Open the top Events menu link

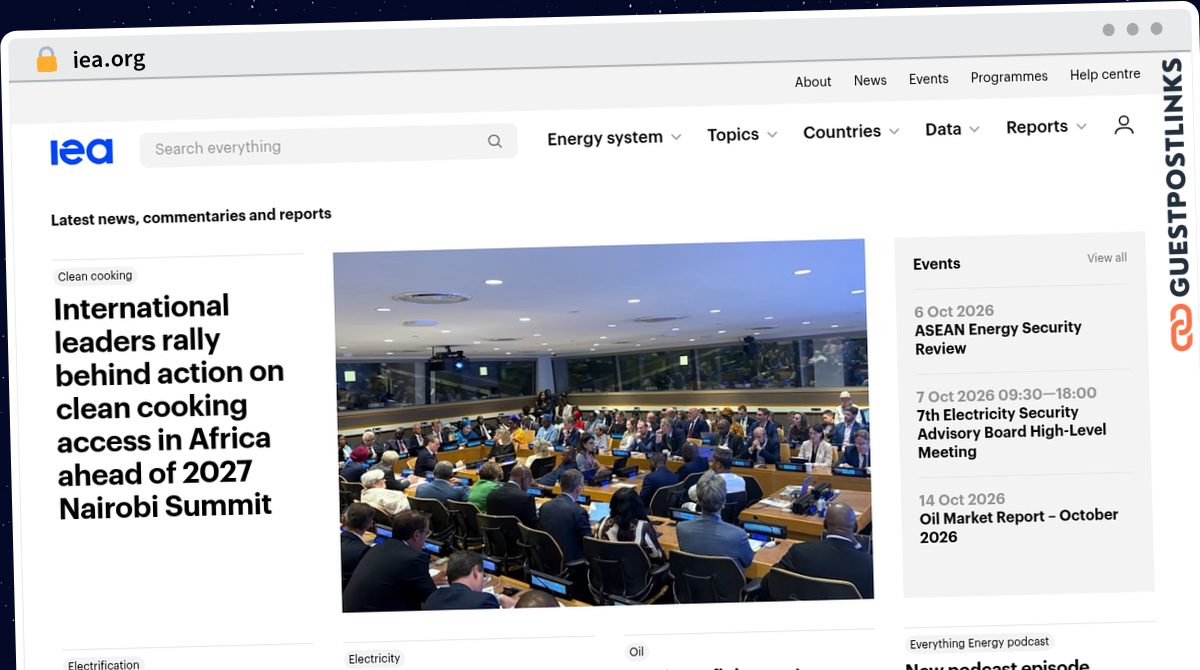pyautogui.click(x=928, y=79)
